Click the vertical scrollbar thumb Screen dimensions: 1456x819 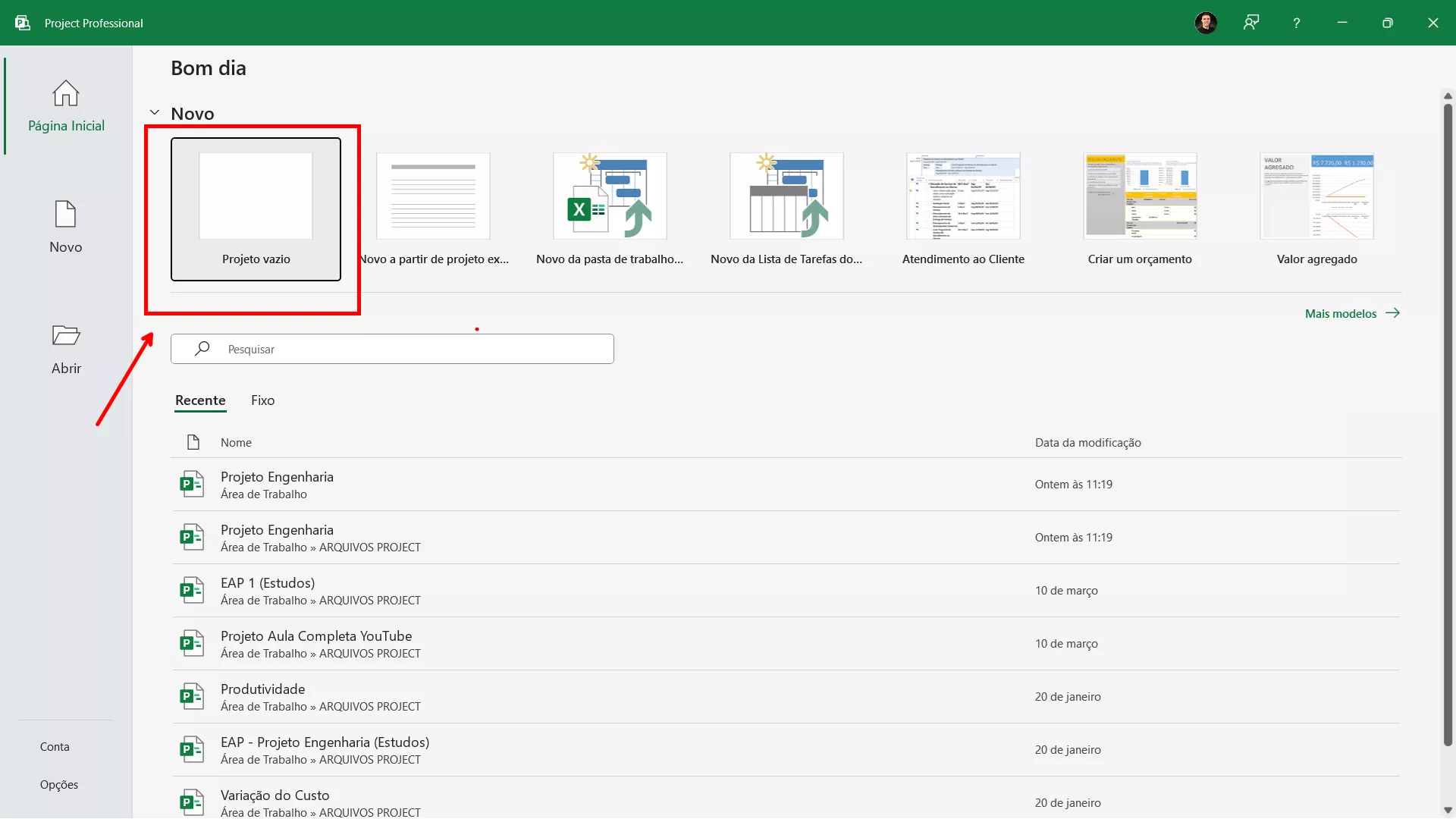(x=1448, y=425)
